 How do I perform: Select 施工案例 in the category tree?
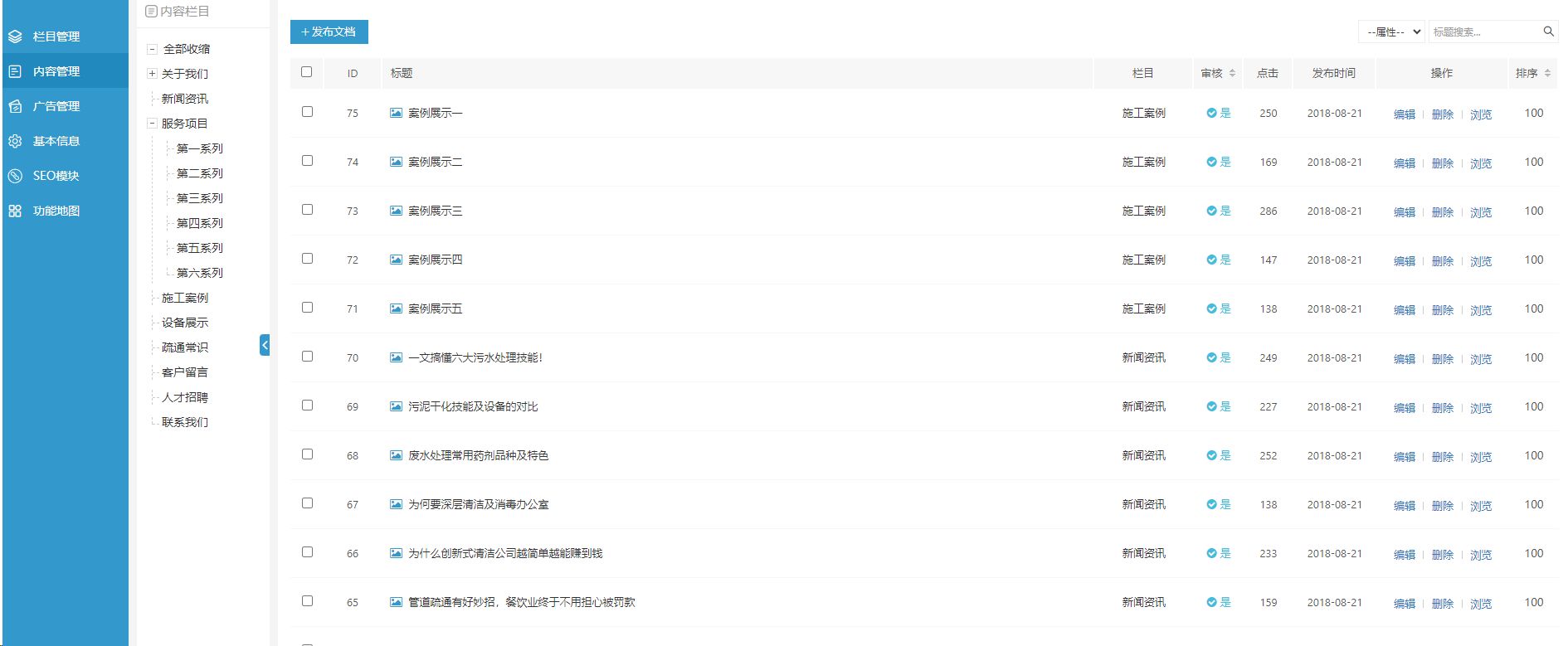pos(185,298)
